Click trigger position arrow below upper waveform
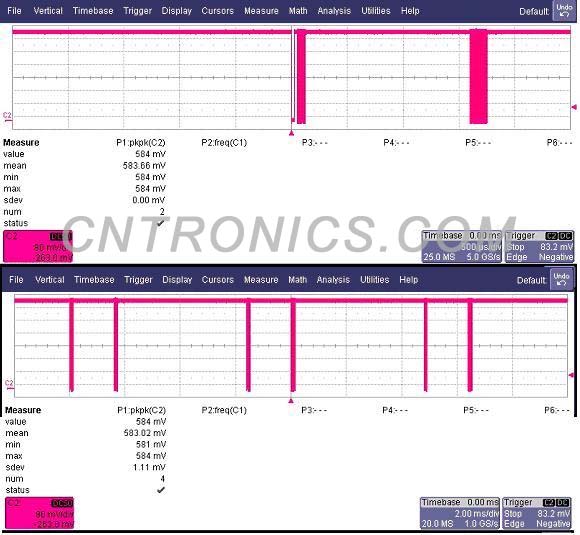 [291, 133]
